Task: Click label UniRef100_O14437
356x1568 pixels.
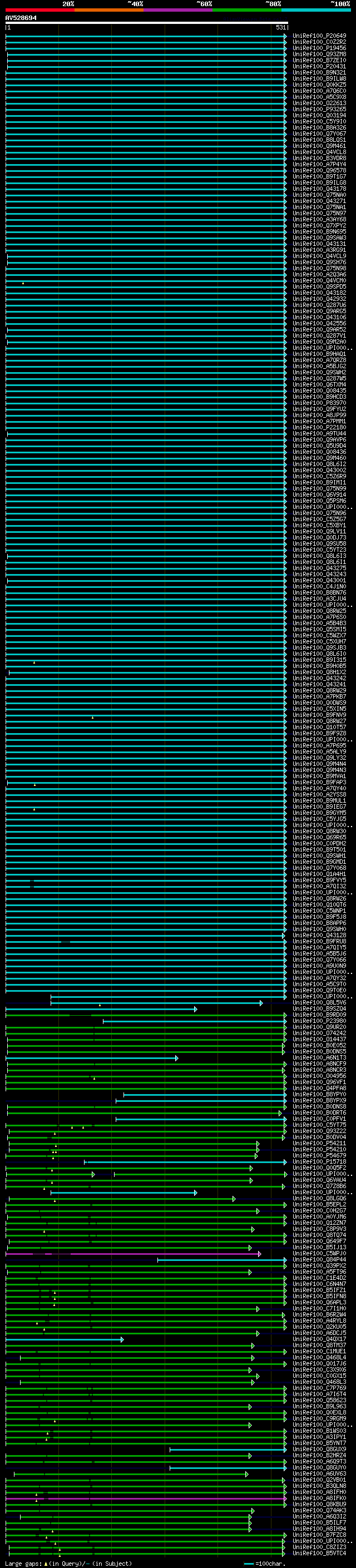Action: tap(319, 1039)
